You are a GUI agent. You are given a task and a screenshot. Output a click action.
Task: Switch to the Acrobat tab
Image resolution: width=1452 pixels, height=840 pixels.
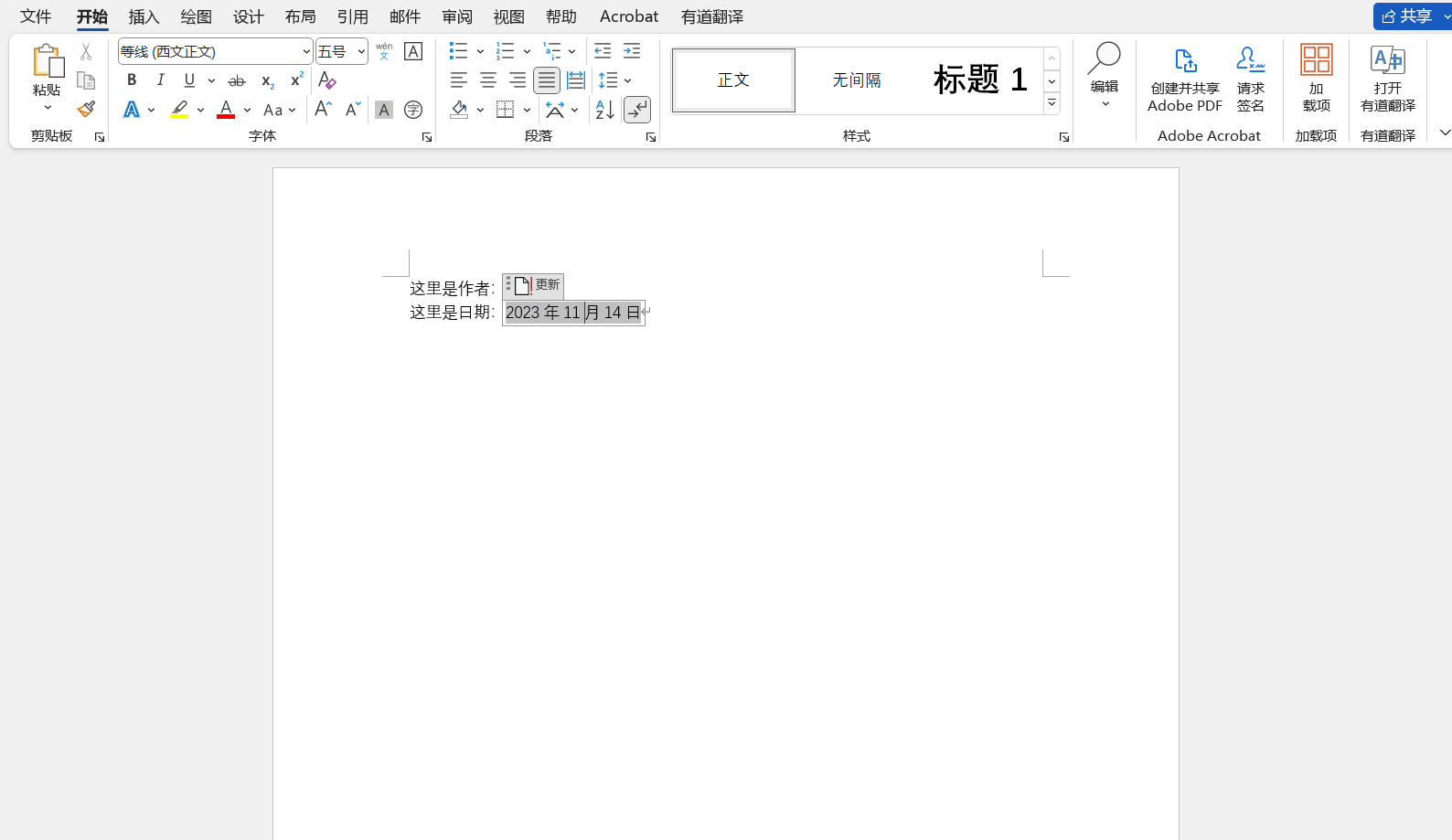pos(629,16)
